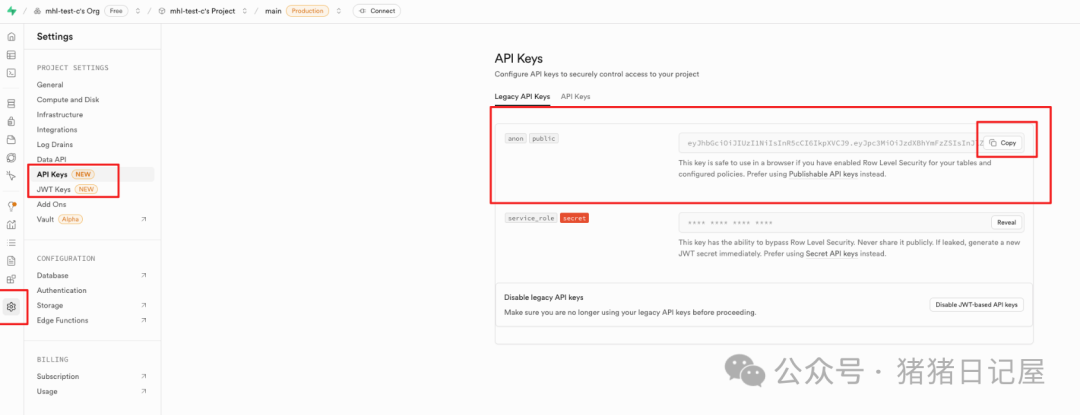The image size is (1080, 415).
Task: Expand the branch switcher chevron after Production
Action: [338, 11]
